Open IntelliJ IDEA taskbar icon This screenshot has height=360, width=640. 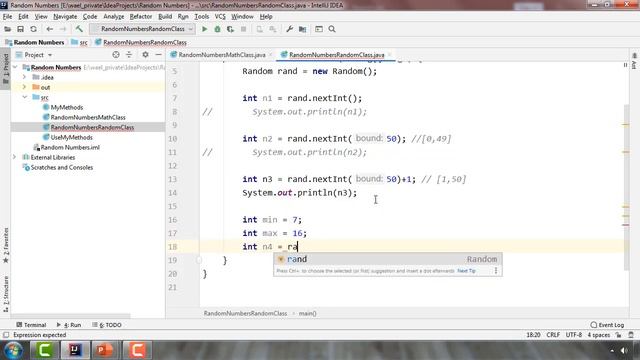click(75, 350)
